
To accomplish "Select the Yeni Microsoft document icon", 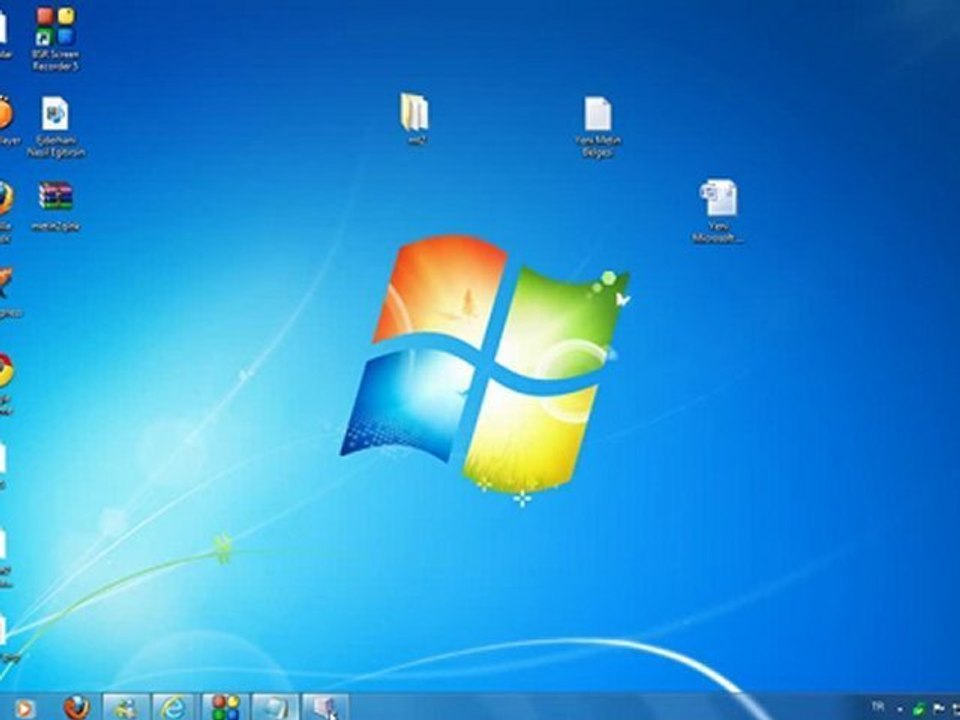I will (718, 211).
